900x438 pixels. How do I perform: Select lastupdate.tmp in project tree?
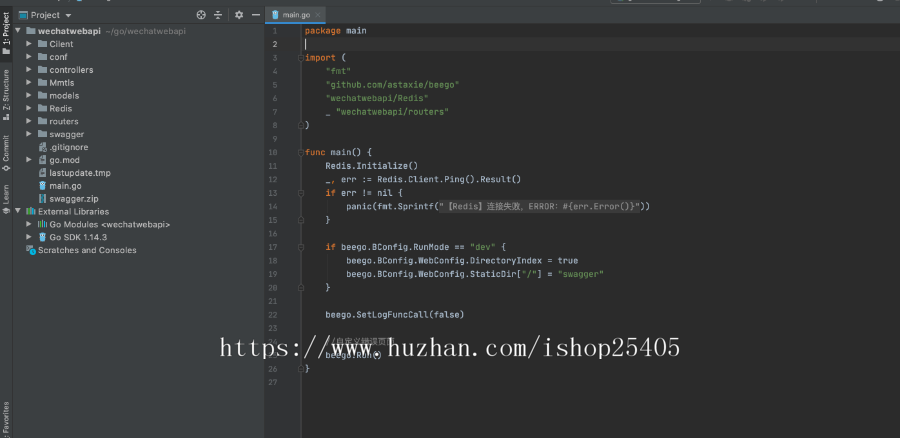(80, 173)
